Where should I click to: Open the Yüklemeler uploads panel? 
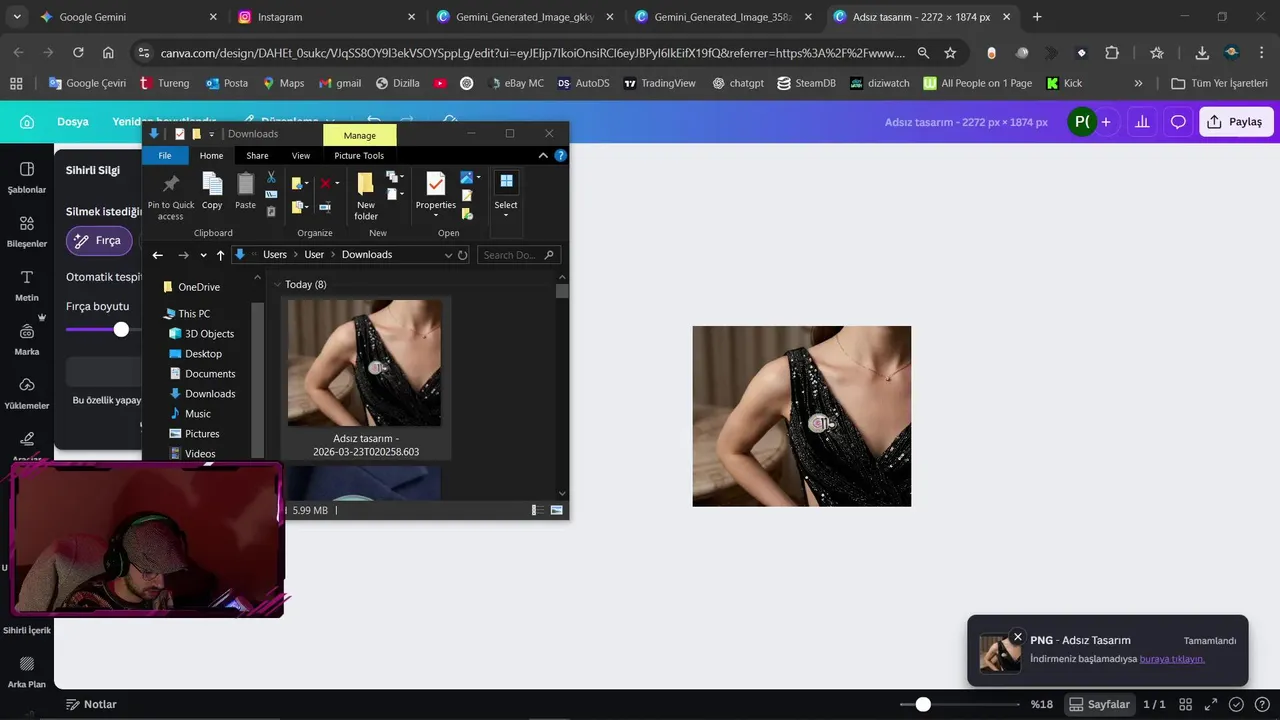coord(27,393)
